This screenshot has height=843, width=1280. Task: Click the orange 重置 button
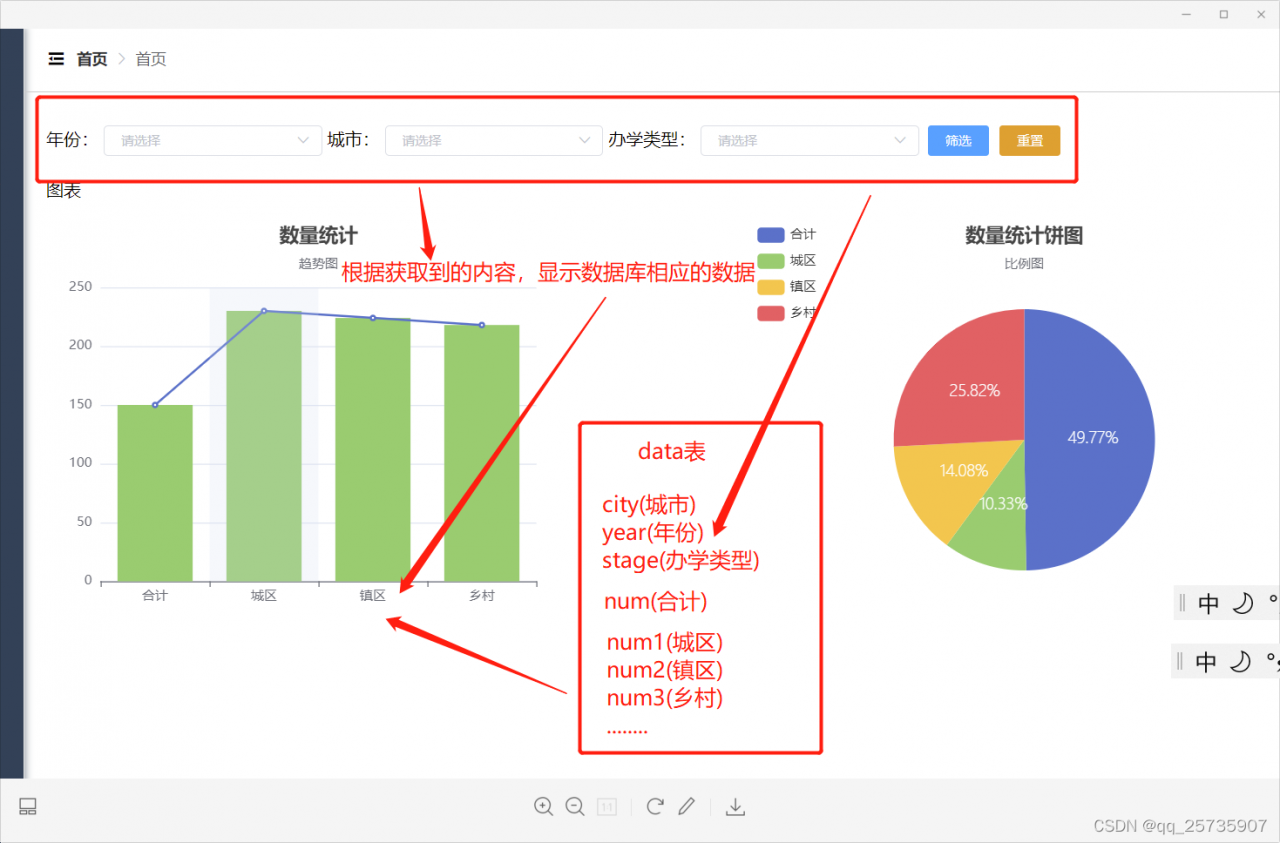pos(1029,141)
